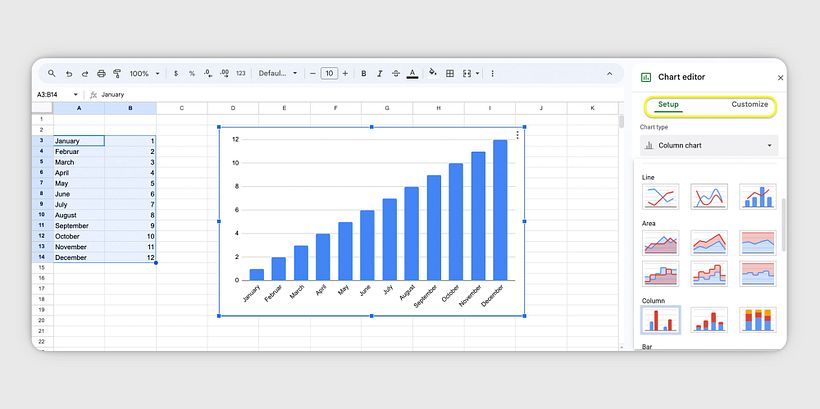
Task: Click the cell containing January
Action: coord(79,141)
